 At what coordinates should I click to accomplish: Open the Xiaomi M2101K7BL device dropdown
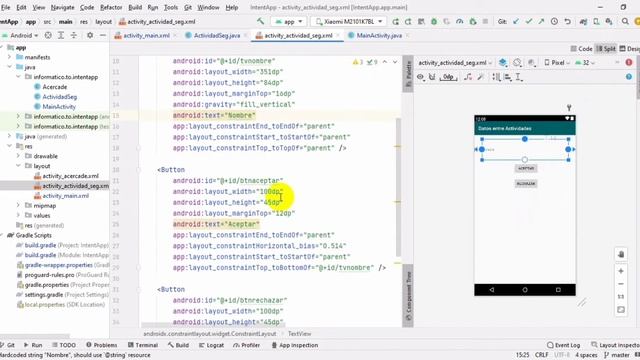point(348,22)
